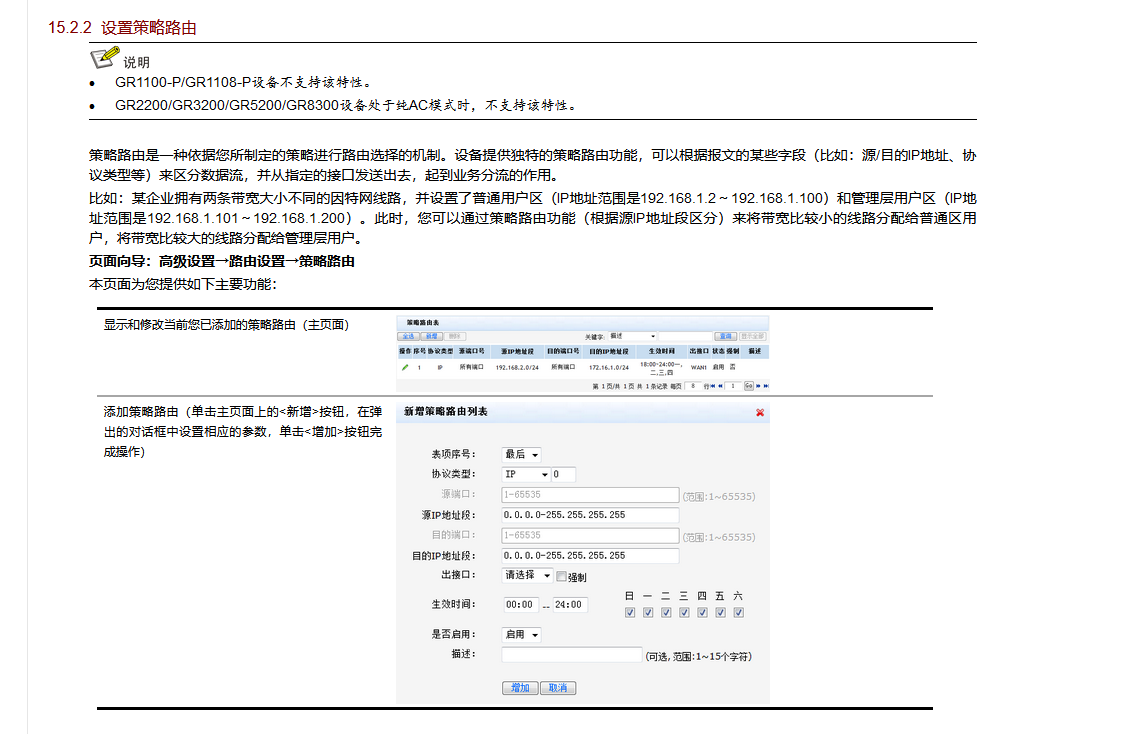
Task: Open the 出接口 dropdown showing 请选择
Action: tap(527, 576)
